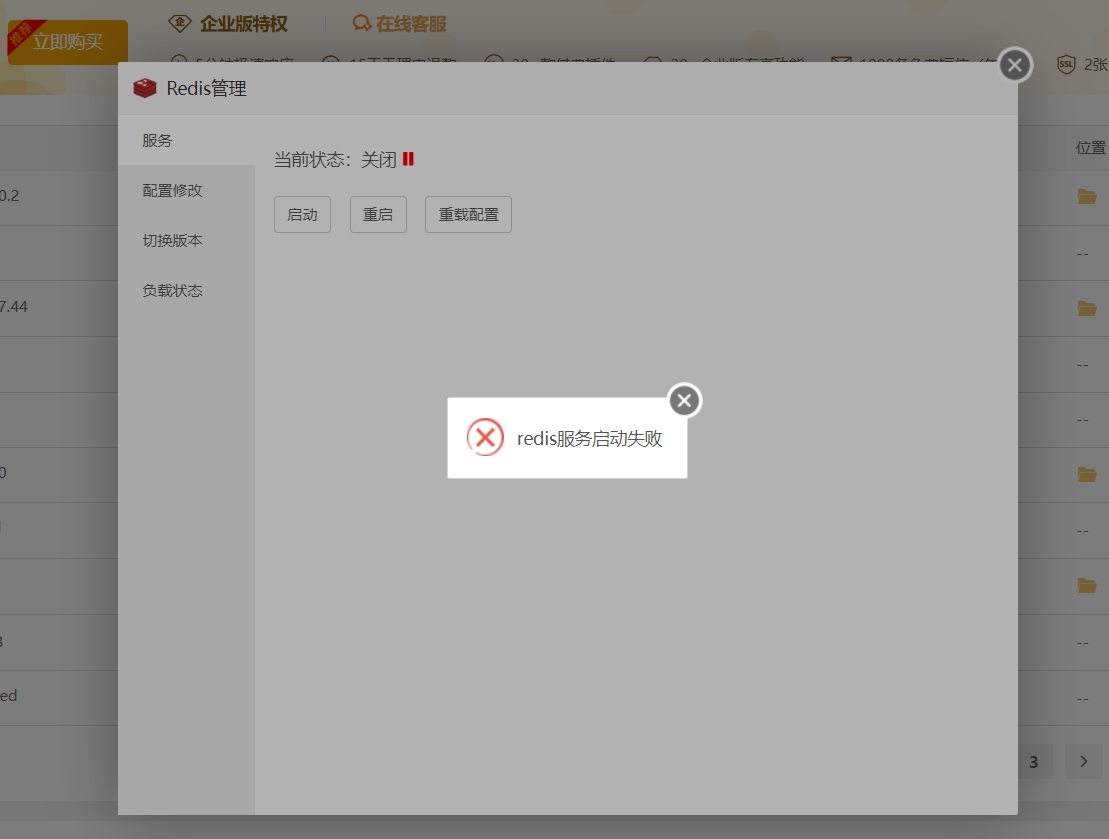The height and width of the screenshot is (839, 1109).
Task: Click the 重载配置 reload config button
Action: click(468, 214)
